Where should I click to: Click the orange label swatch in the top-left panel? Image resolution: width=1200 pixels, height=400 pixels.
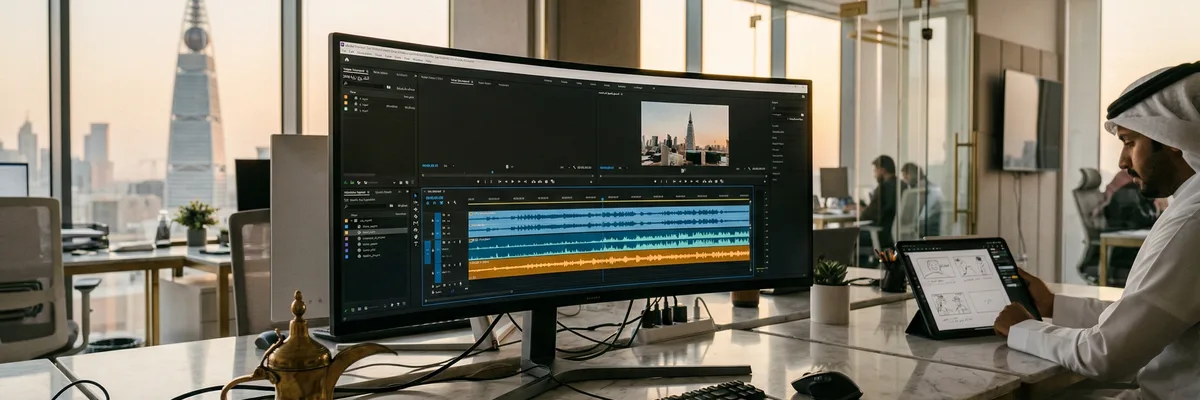click(346, 98)
